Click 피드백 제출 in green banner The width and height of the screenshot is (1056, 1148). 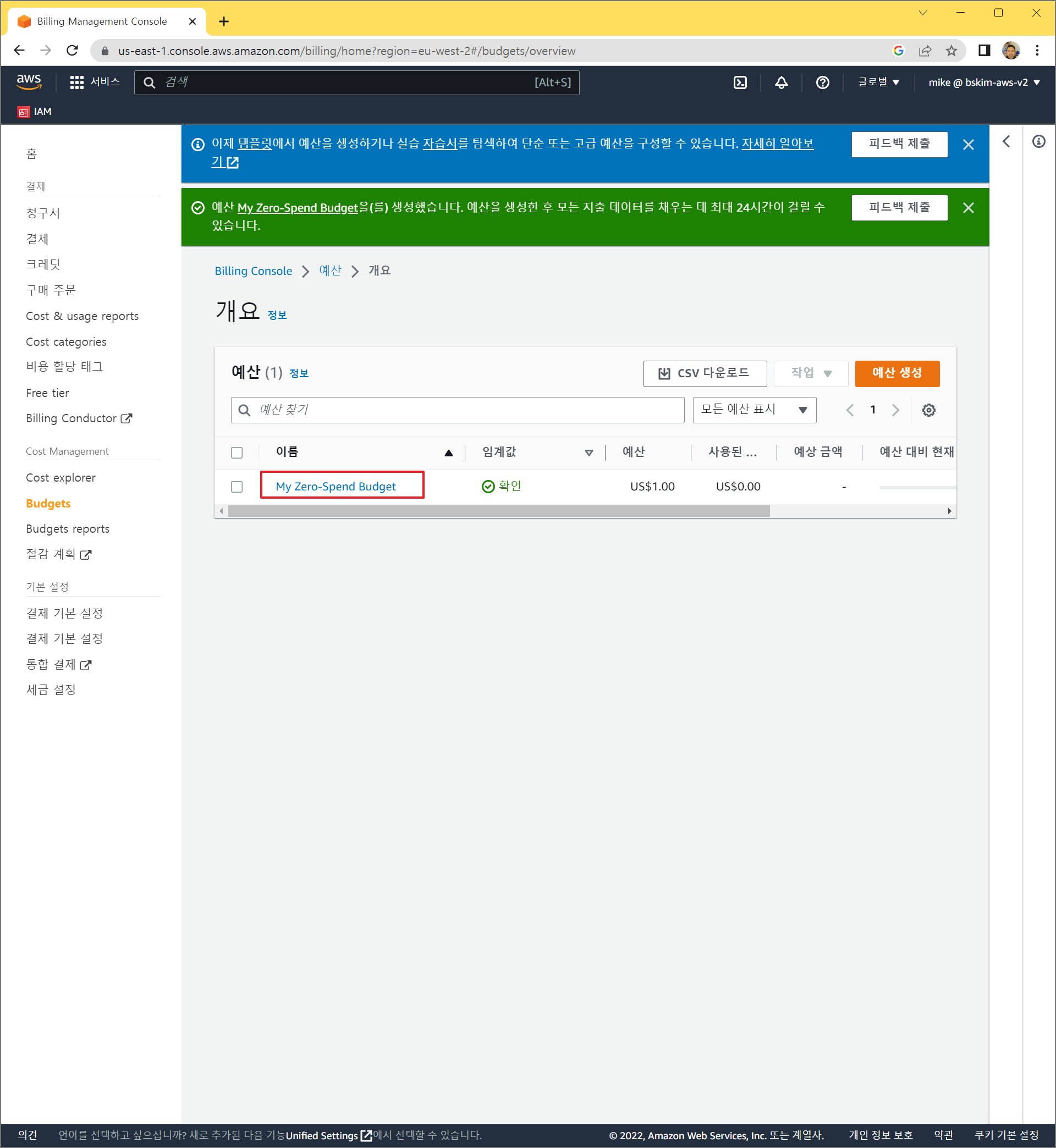point(899,207)
